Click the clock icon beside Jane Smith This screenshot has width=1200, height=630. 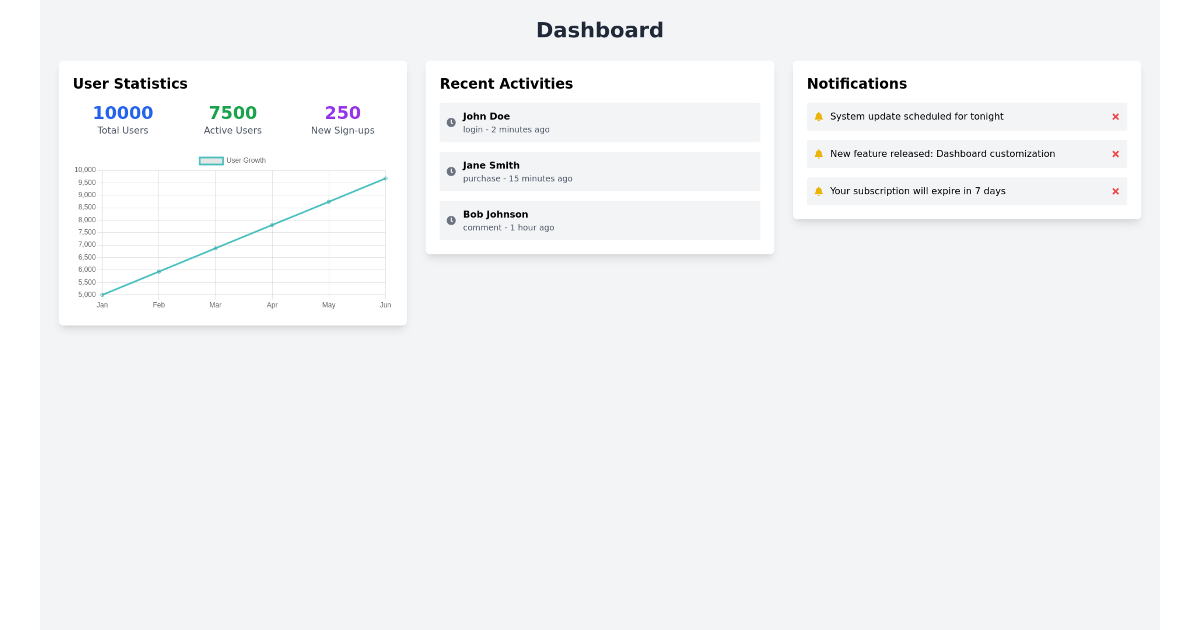451,171
